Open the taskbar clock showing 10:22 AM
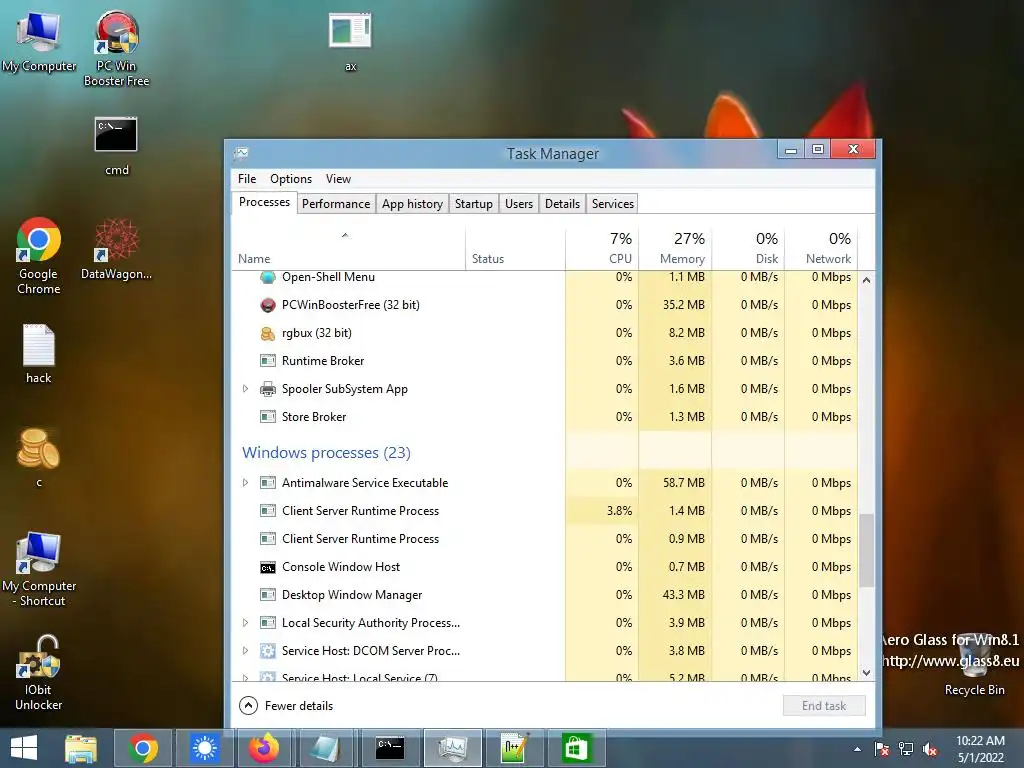This screenshot has height=768, width=1024. [x=980, y=749]
